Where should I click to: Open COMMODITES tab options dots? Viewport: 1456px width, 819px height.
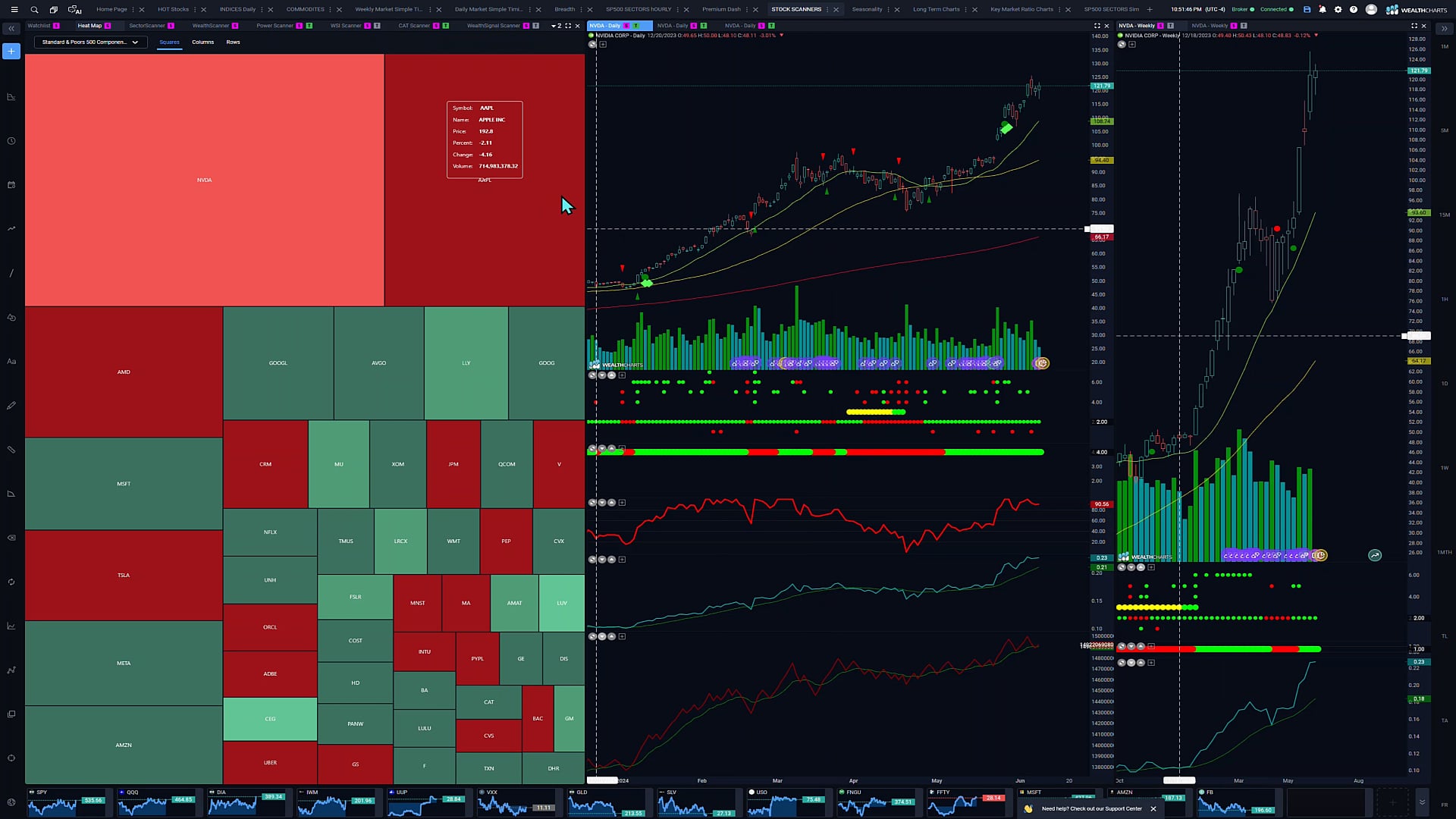click(x=331, y=10)
